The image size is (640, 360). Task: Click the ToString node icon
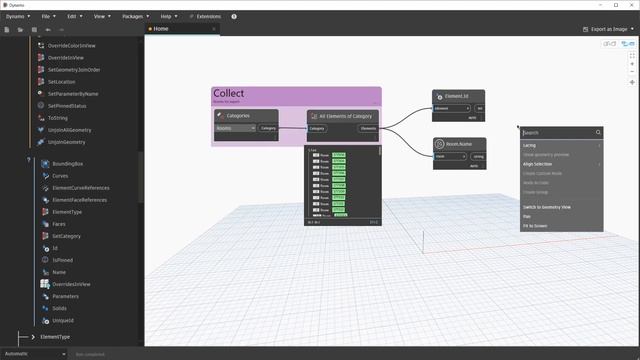[41, 118]
